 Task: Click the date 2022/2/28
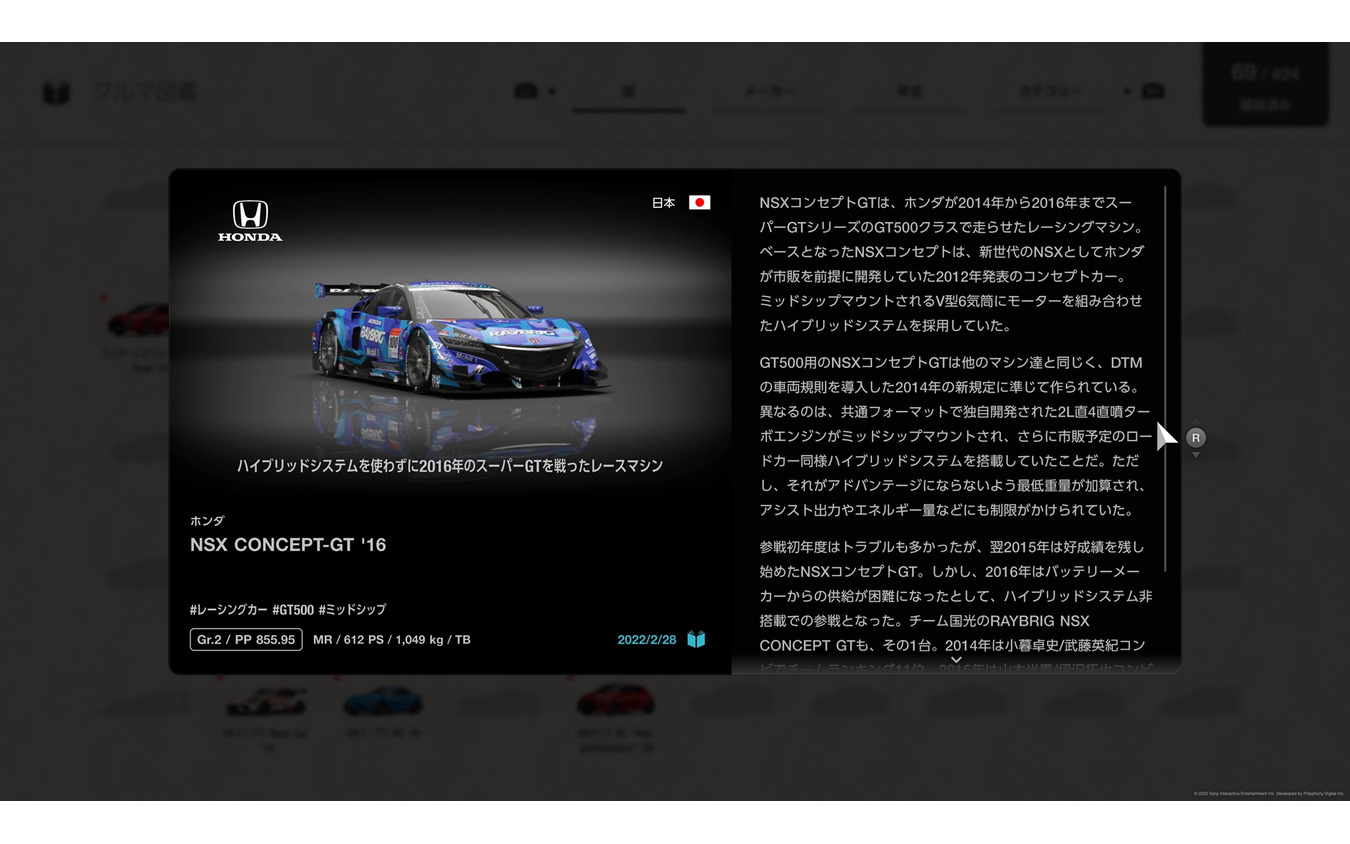pyautogui.click(x=647, y=640)
